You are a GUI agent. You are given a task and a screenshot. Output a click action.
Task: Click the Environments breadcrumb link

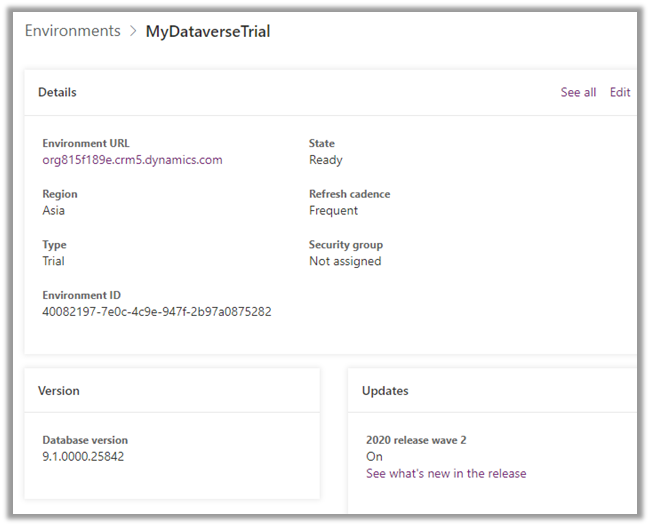[72, 31]
